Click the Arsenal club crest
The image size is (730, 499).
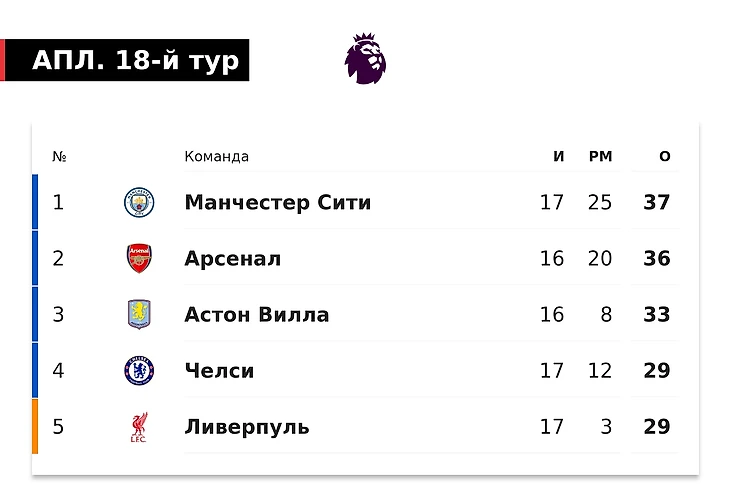(x=139, y=258)
